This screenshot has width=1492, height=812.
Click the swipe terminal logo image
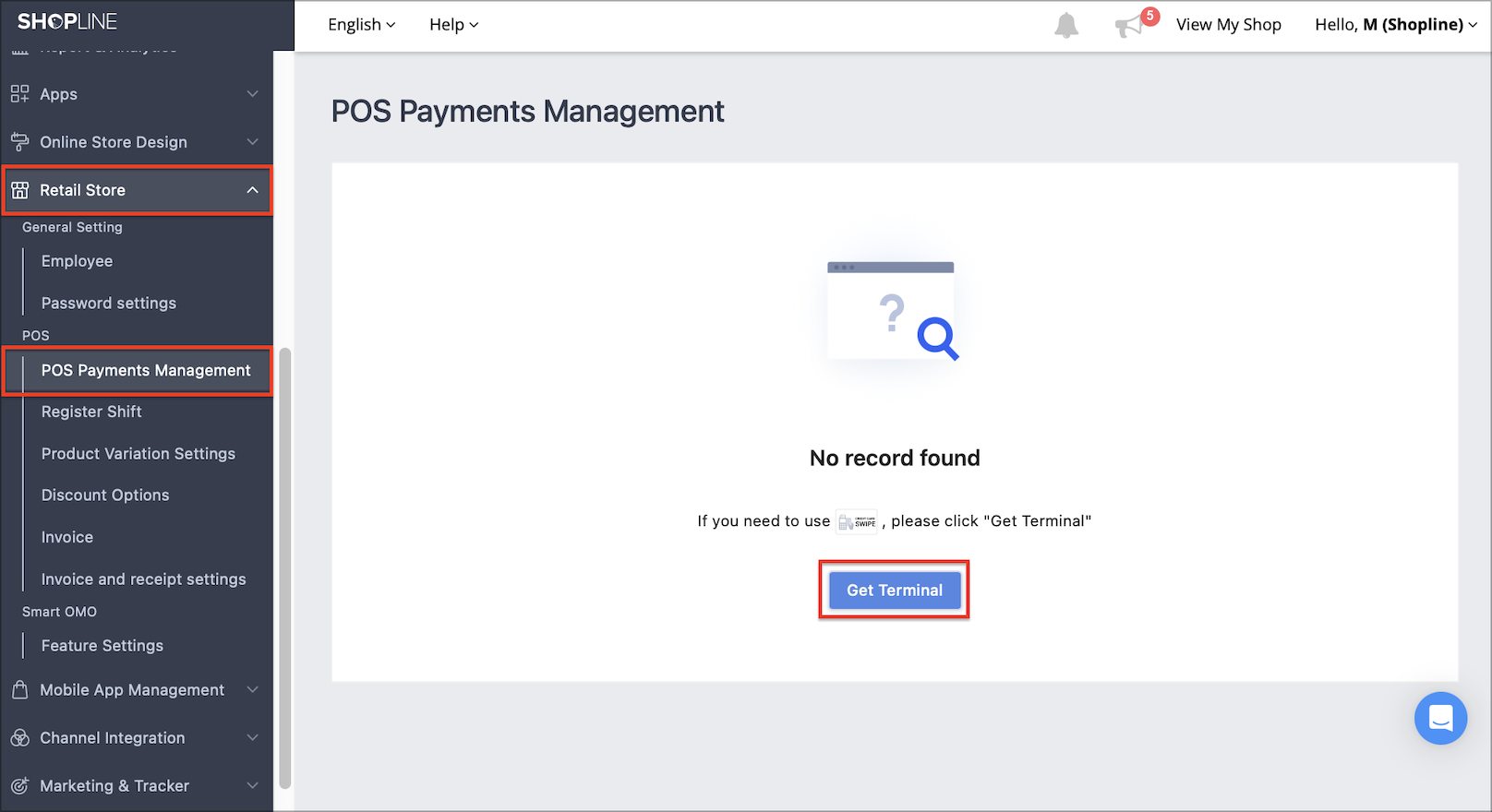[857, 521]
